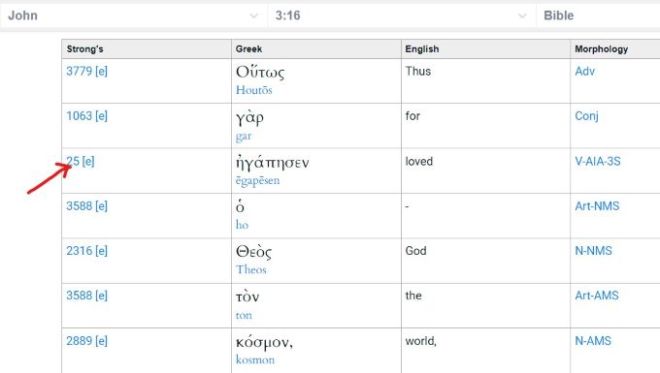
Task: Select the Greek word ἠγάπησεν
Action: [x=272, y=163]
